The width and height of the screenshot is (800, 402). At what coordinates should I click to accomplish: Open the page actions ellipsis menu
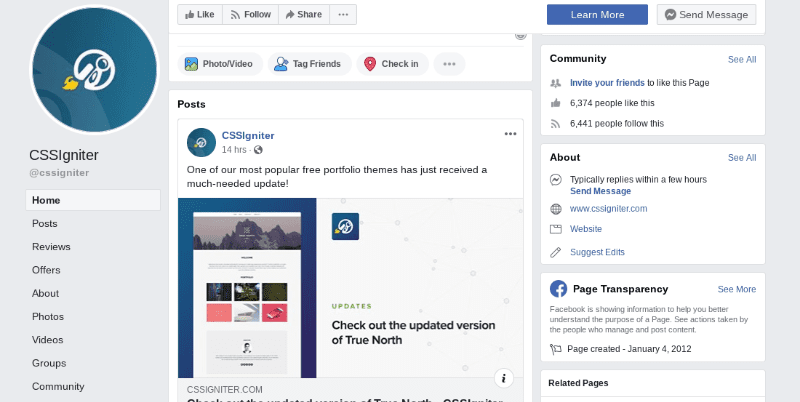343,14
